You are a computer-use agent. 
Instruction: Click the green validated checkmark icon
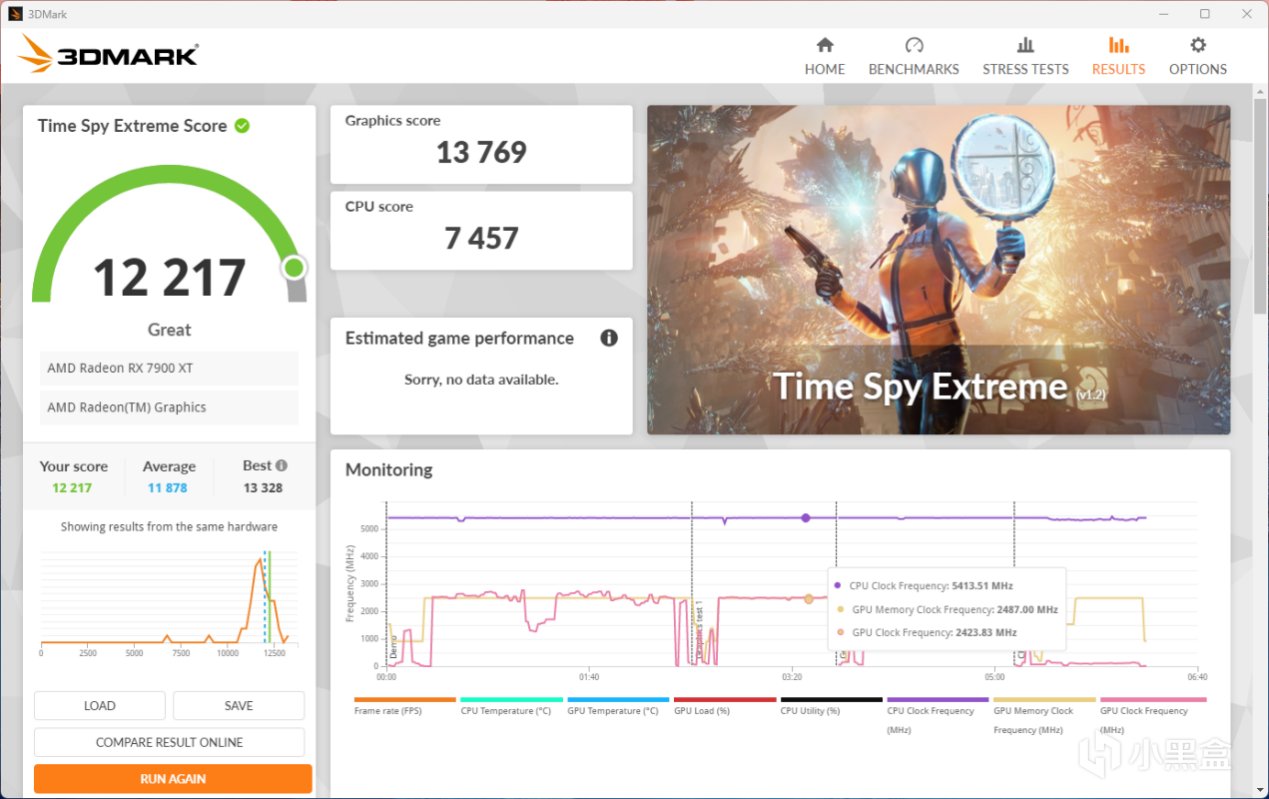pos(242,126)
